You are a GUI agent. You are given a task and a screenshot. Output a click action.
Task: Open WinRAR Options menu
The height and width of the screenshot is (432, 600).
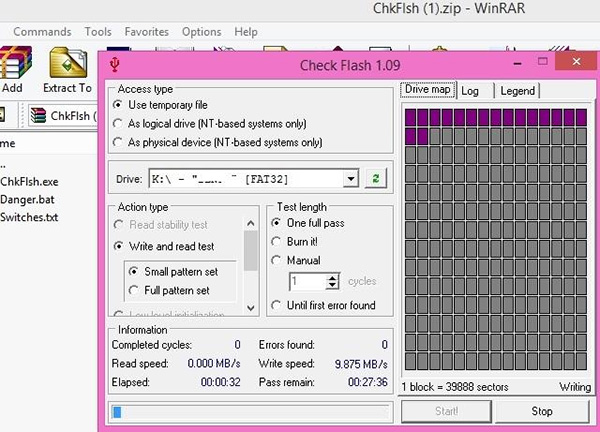tap(202, 32)
